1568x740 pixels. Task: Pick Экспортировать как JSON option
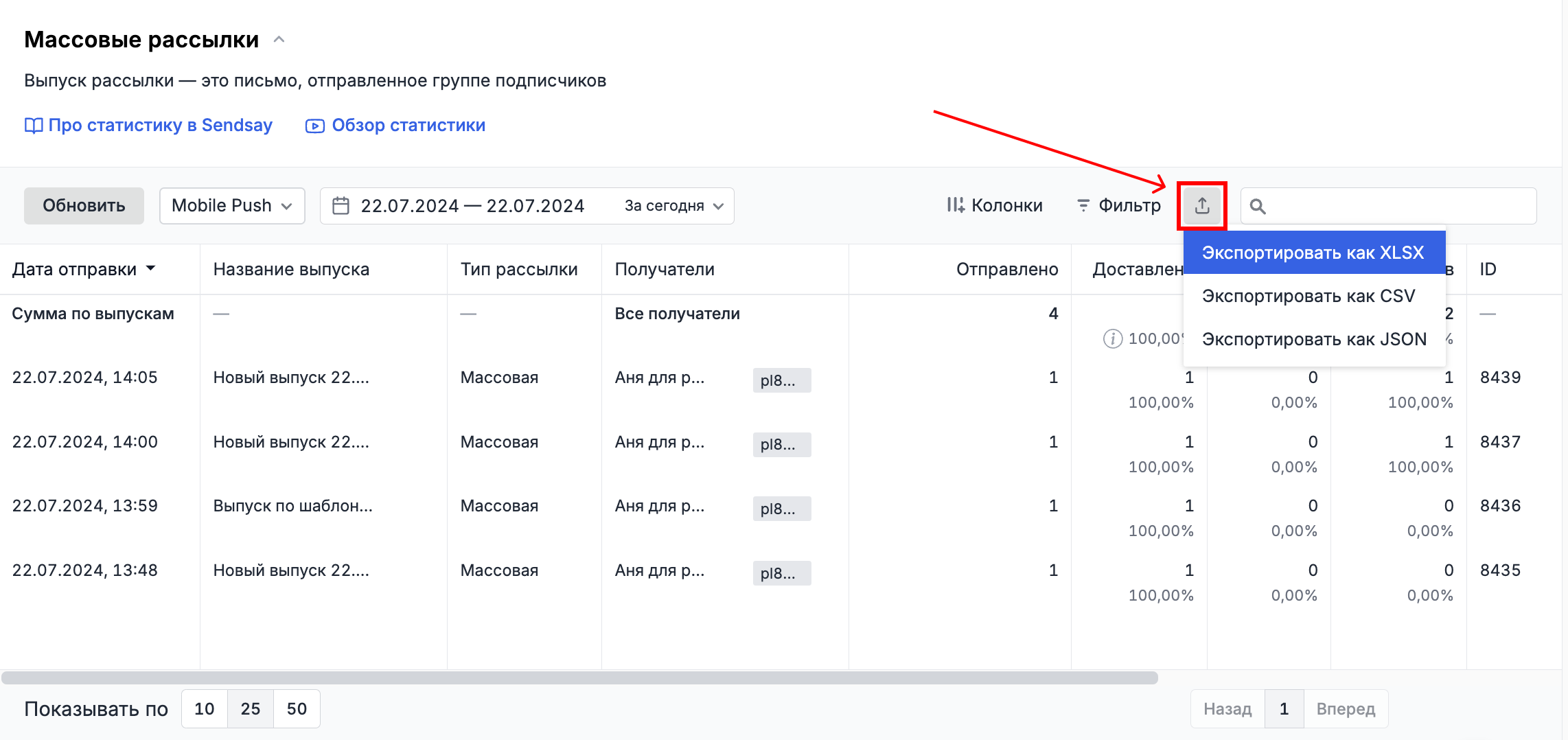coord(1313,339)
